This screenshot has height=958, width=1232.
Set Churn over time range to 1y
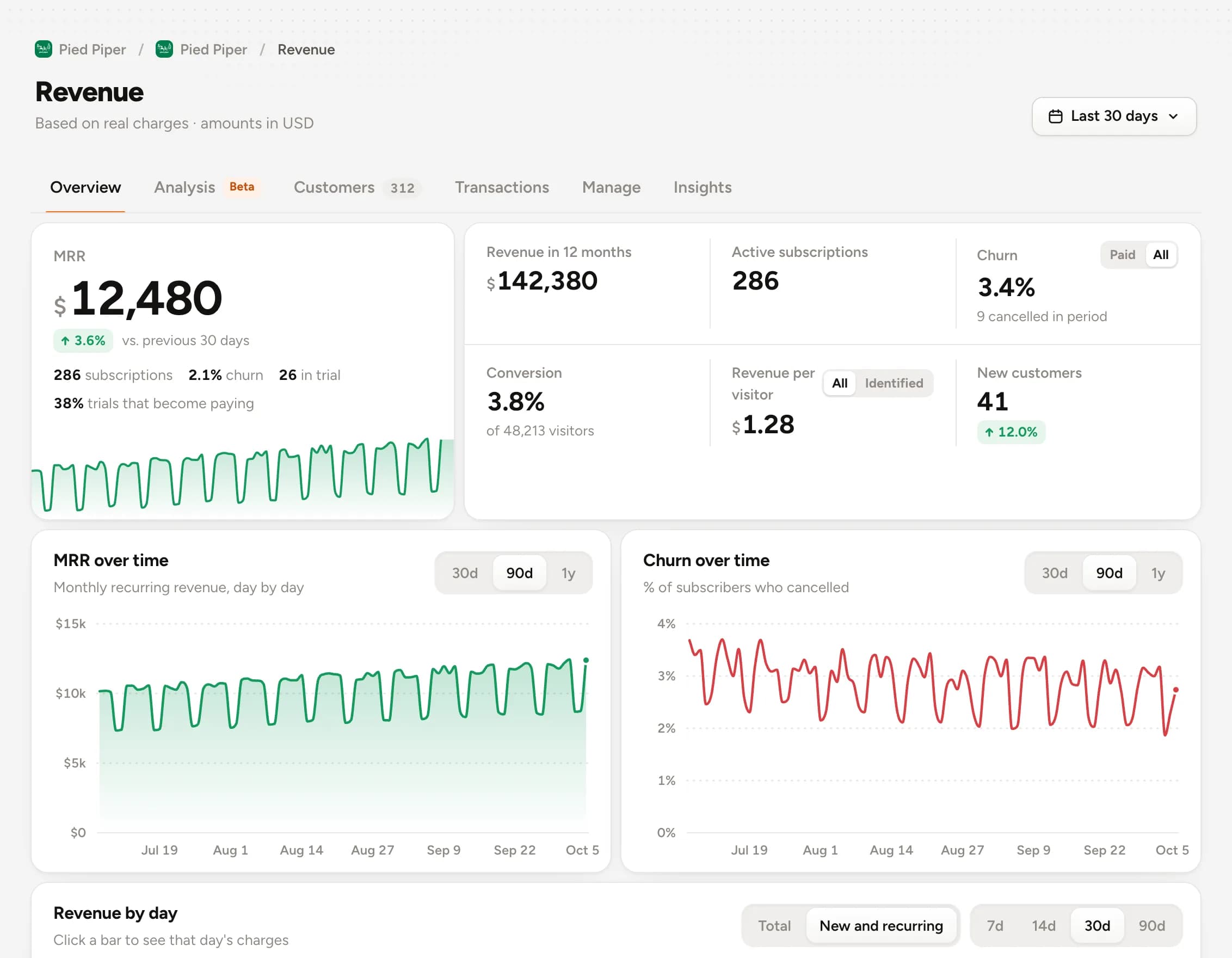(1157, 573)
